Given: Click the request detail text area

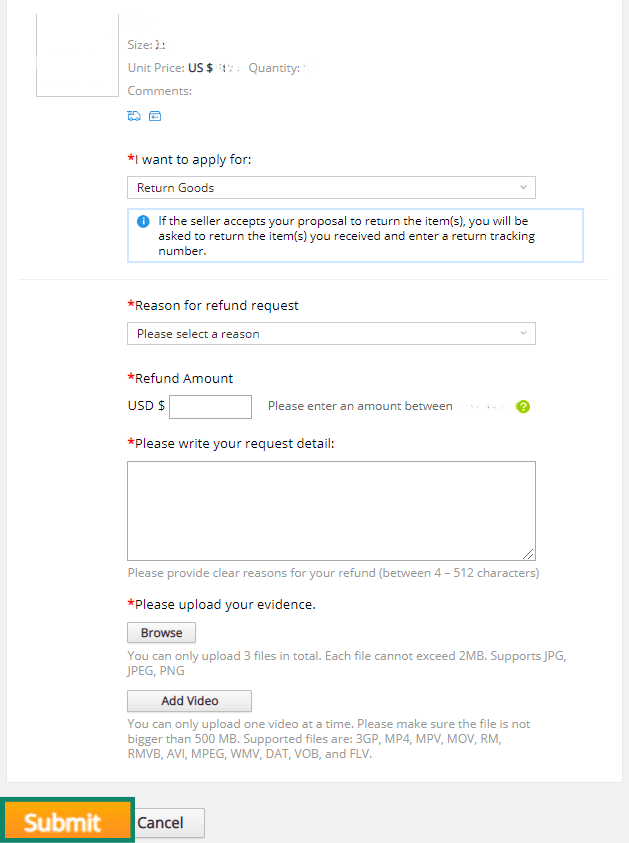Looking at the screenshot, I should coord(330,508).
